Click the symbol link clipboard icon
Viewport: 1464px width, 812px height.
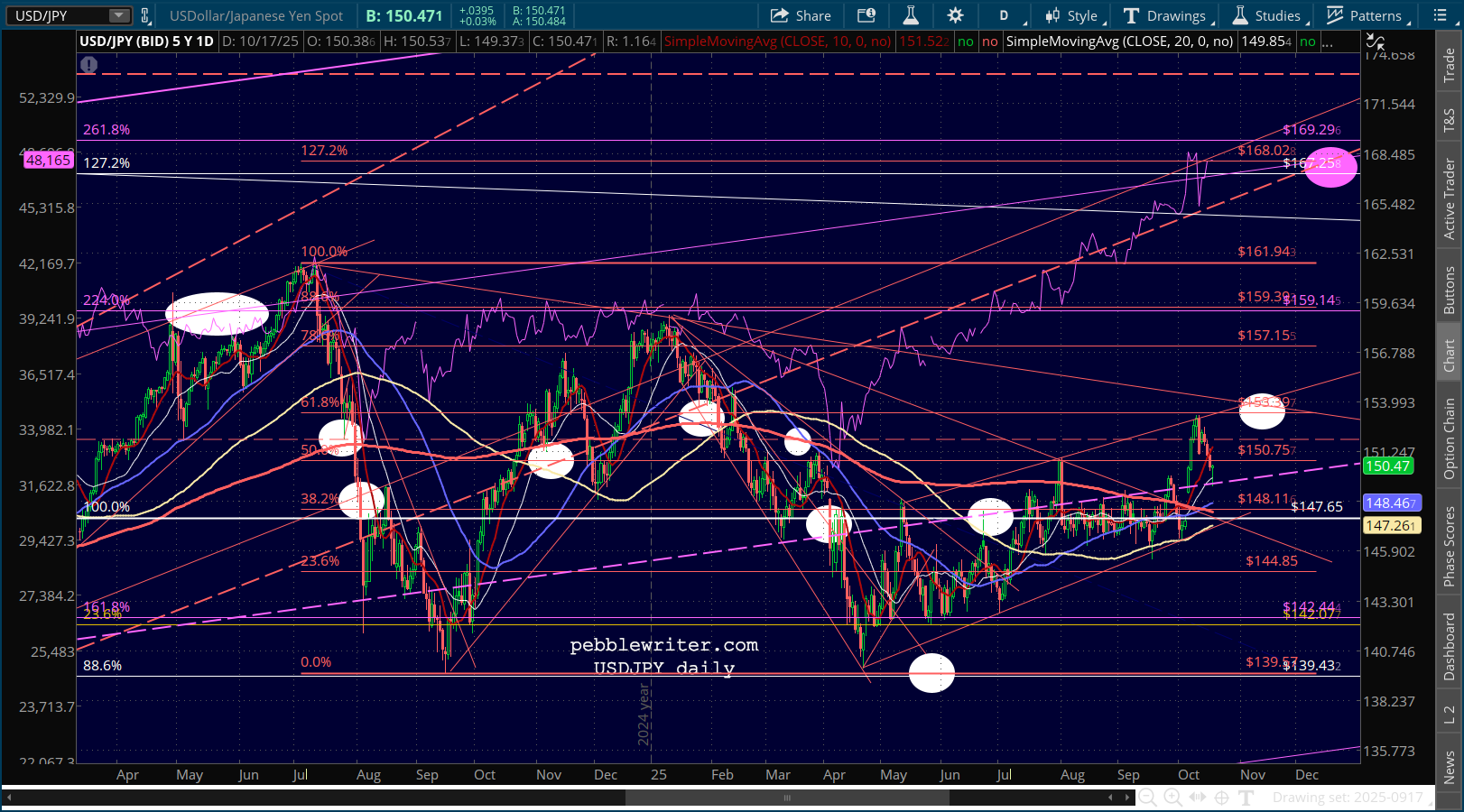(144, 15)
